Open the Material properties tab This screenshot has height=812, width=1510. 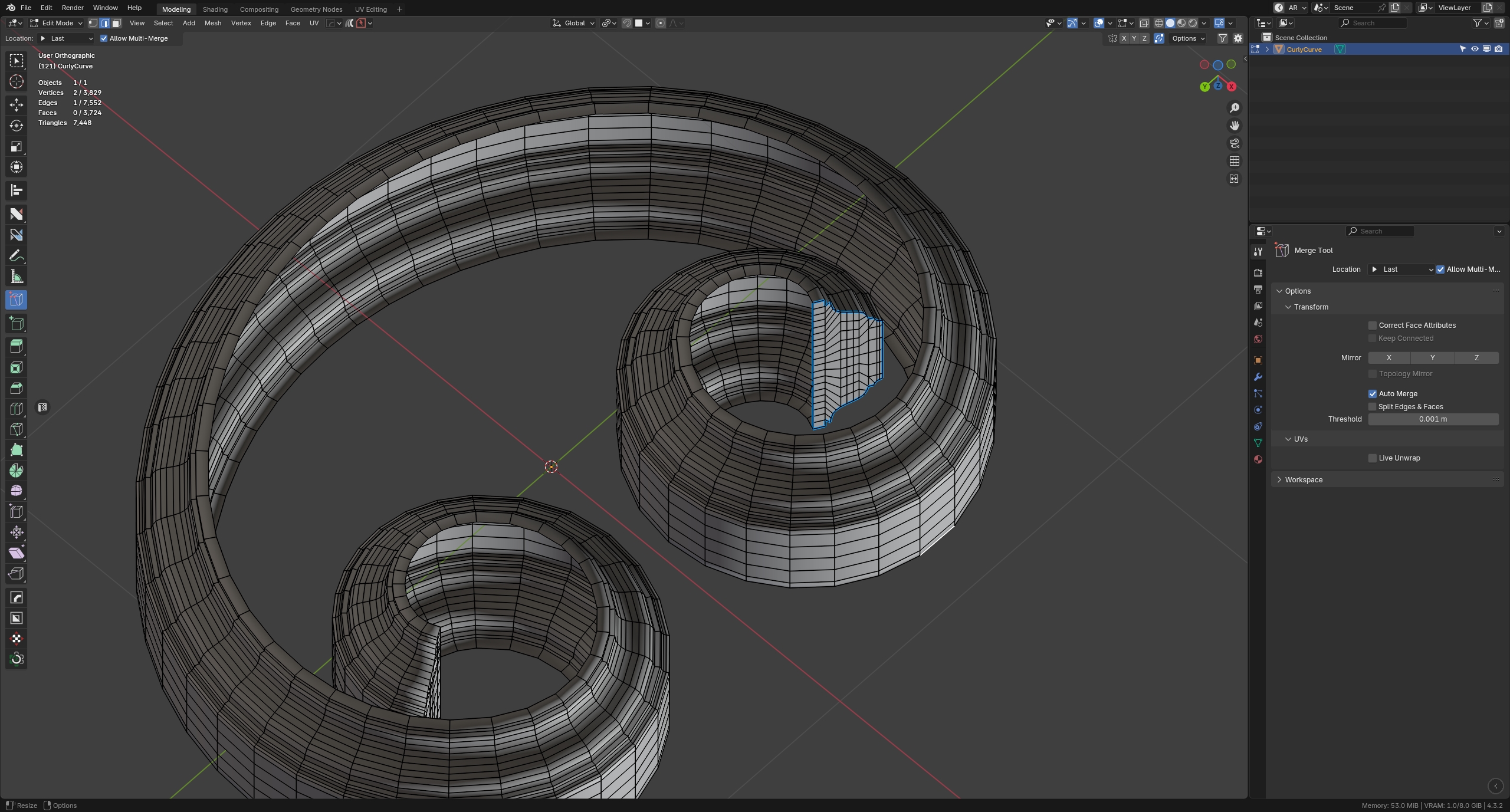(x=1258, y=459)
